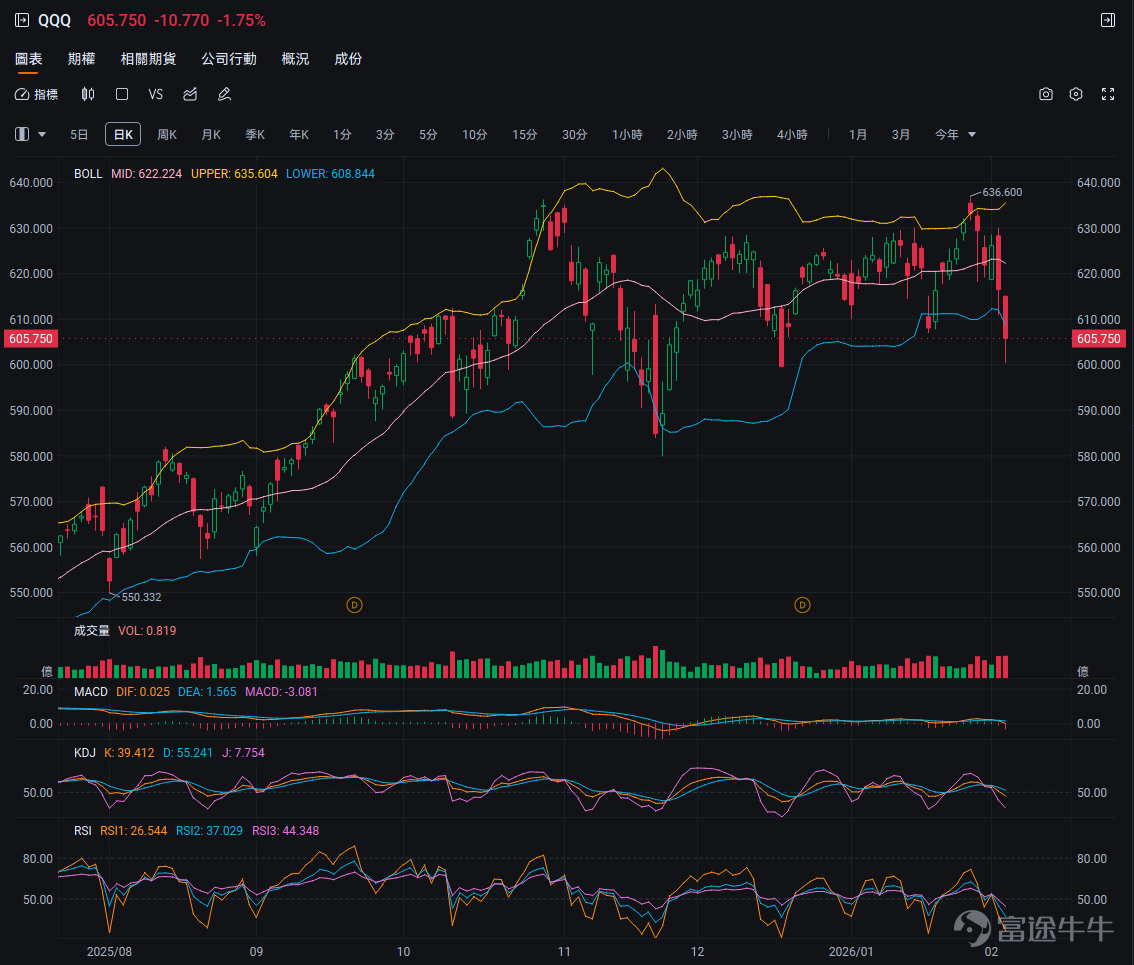1134x965 pixels.
Task: Select the 3小時 timeframe
Action: [738, 135]
